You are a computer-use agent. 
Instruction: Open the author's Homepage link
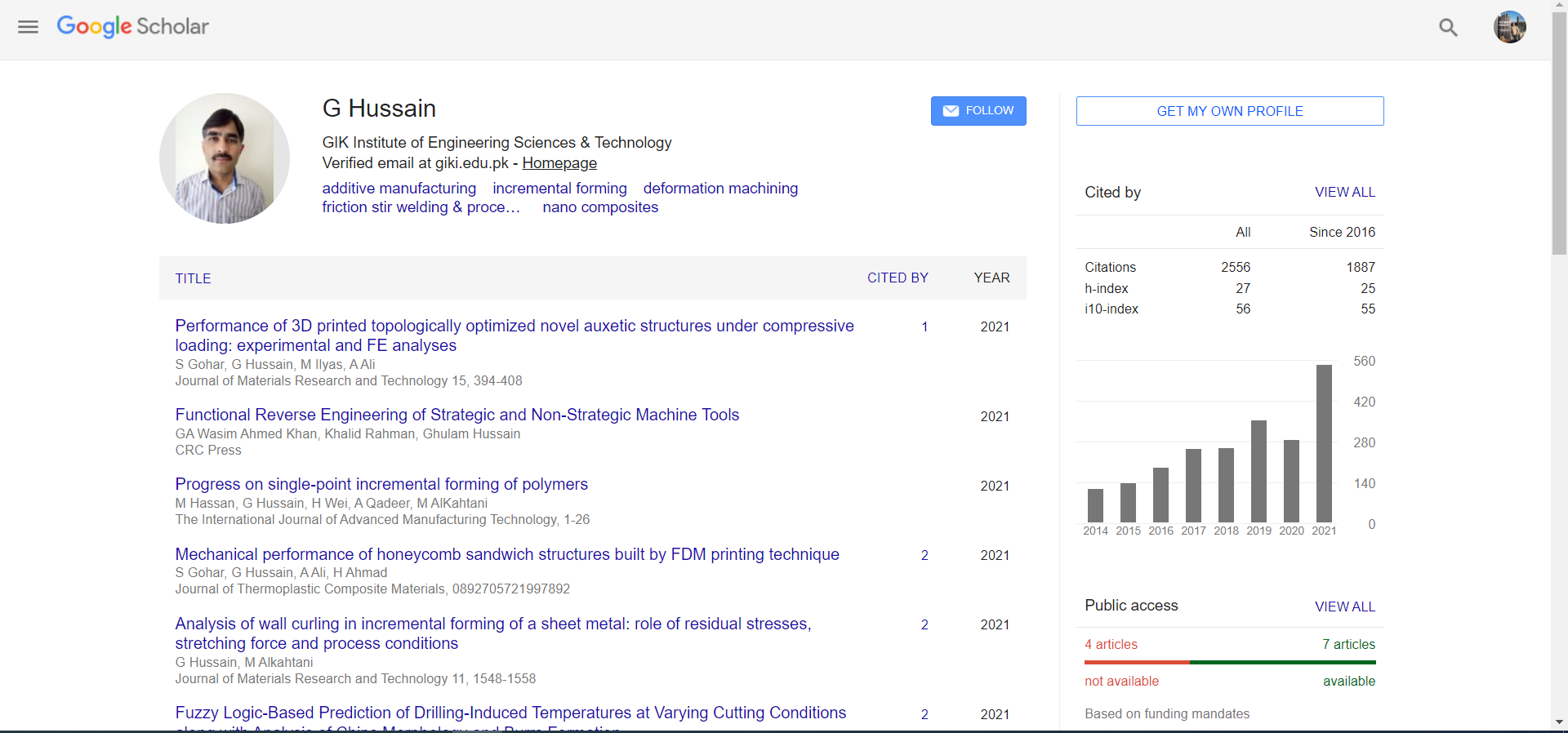(559, 163)
